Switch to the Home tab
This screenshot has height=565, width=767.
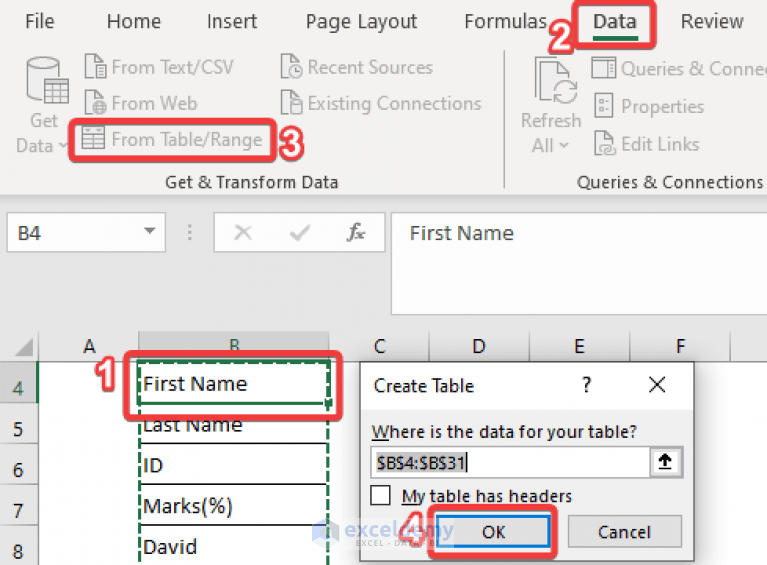coord(134,21)
